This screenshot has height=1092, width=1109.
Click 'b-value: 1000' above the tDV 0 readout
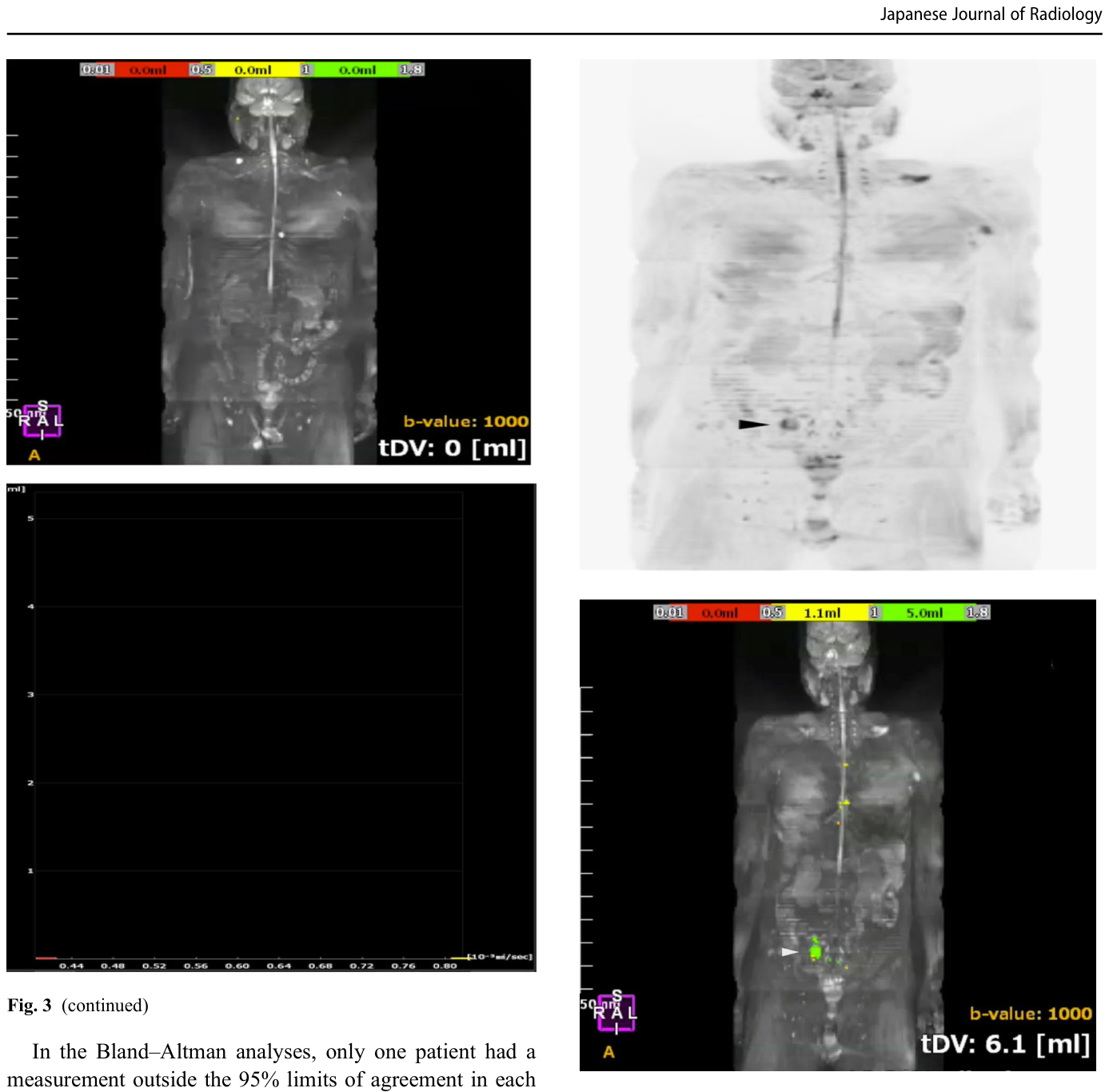[x=465, y=421]
